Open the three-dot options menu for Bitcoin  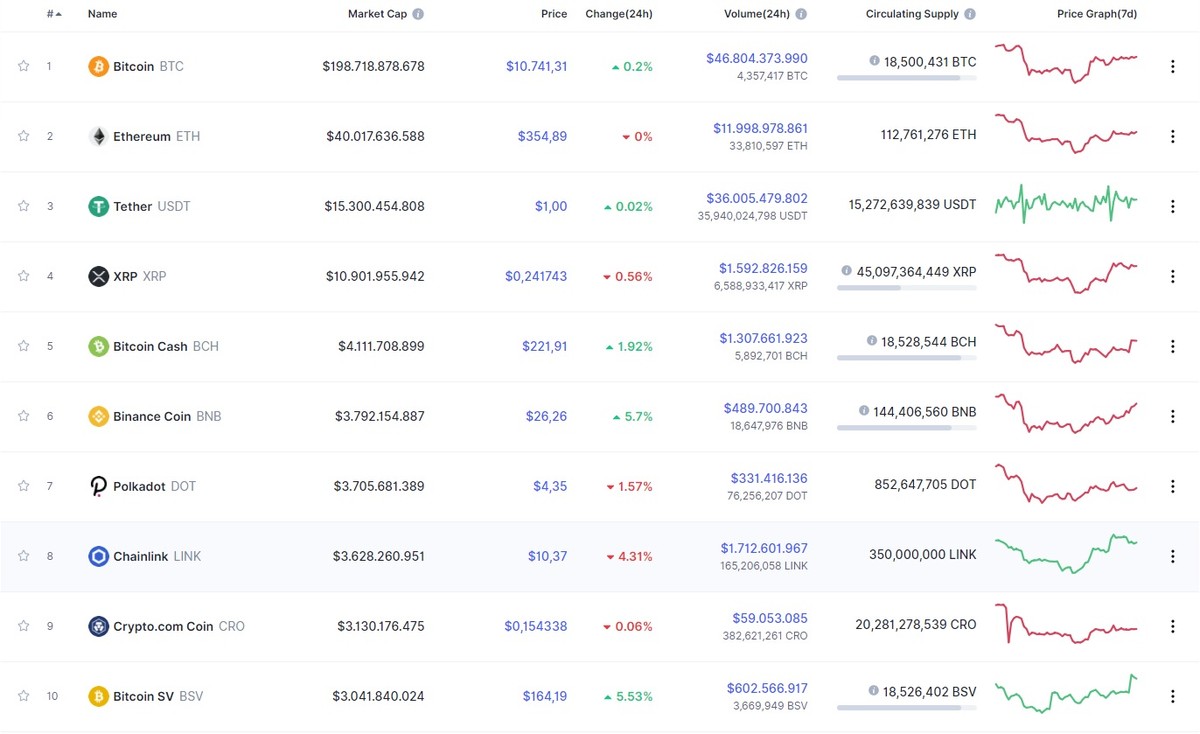1172,66
